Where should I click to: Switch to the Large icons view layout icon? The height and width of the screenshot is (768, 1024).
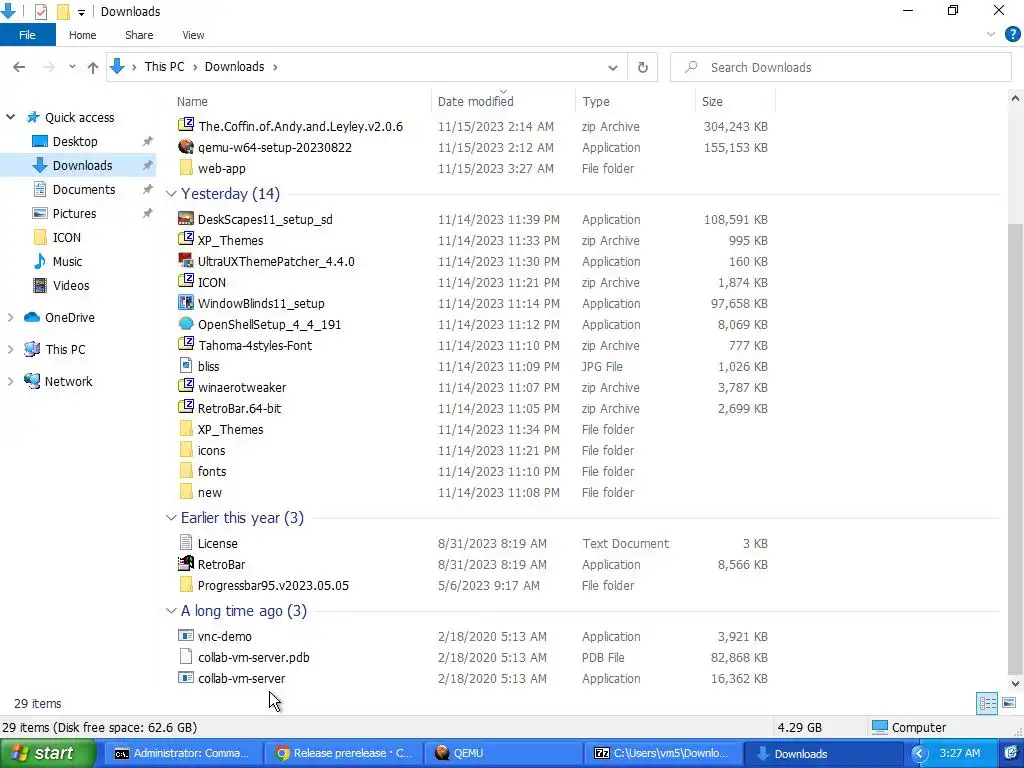point(1009,703)
